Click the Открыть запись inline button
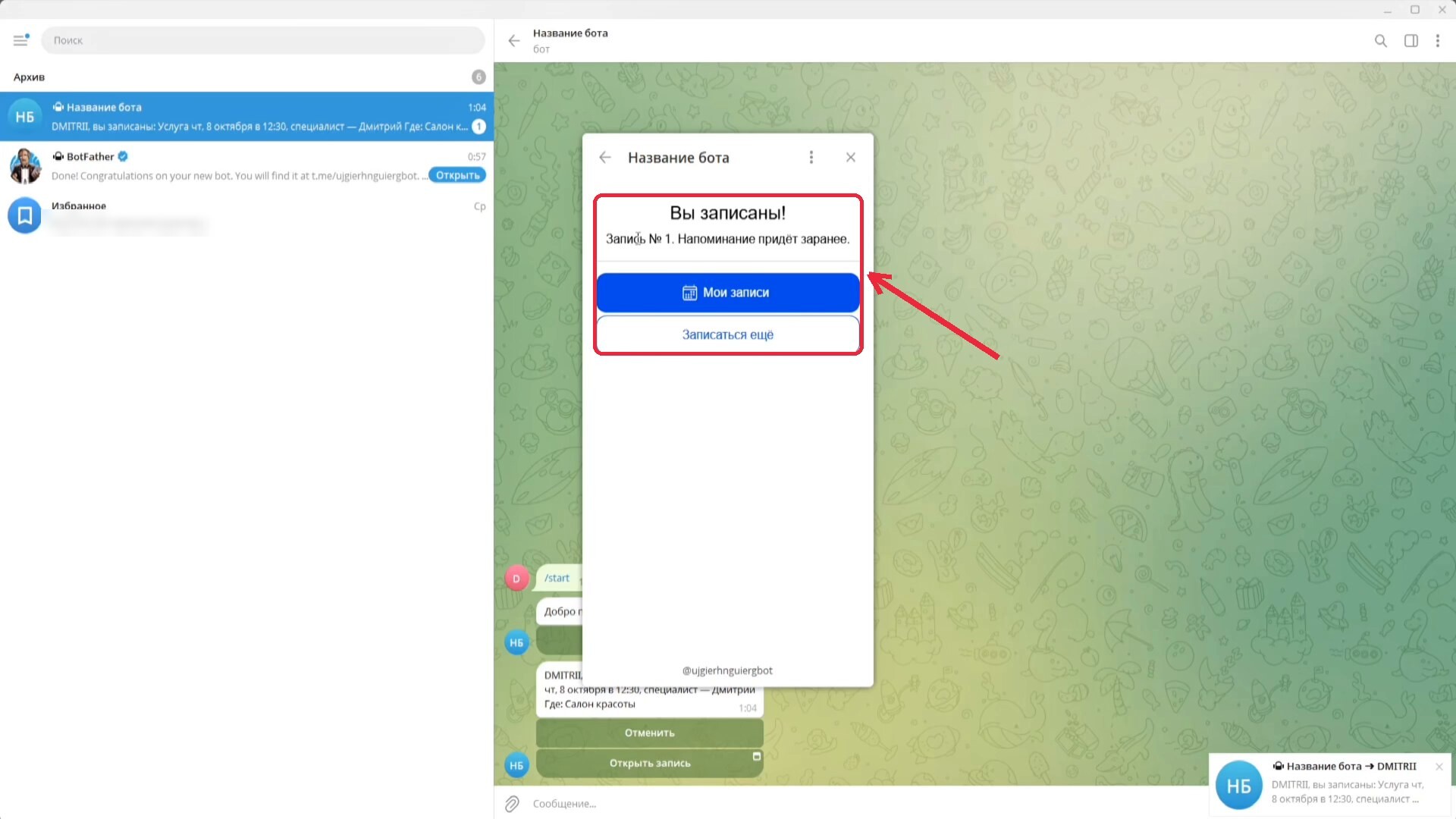1456x819 pixels. (x=650, y=763)
